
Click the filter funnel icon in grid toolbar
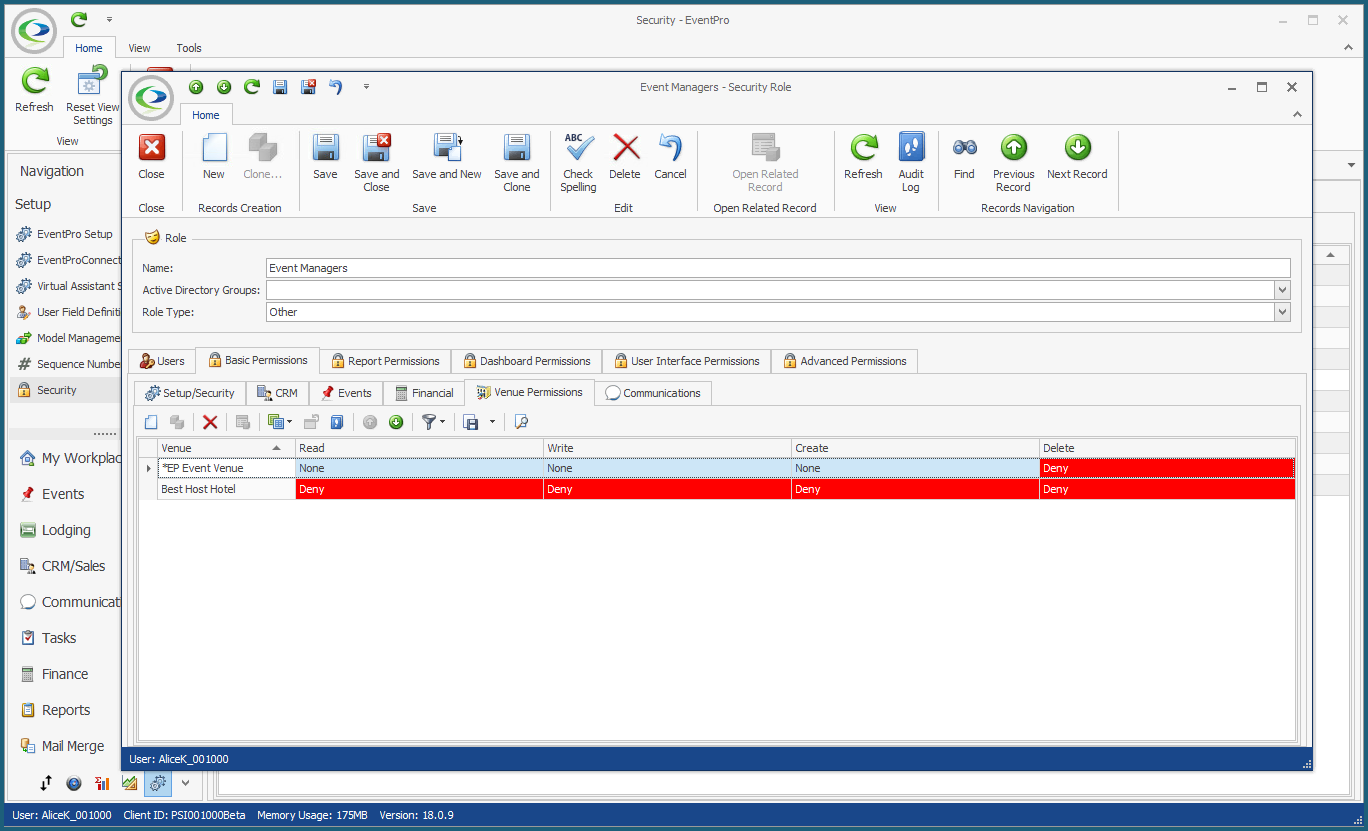429,422
